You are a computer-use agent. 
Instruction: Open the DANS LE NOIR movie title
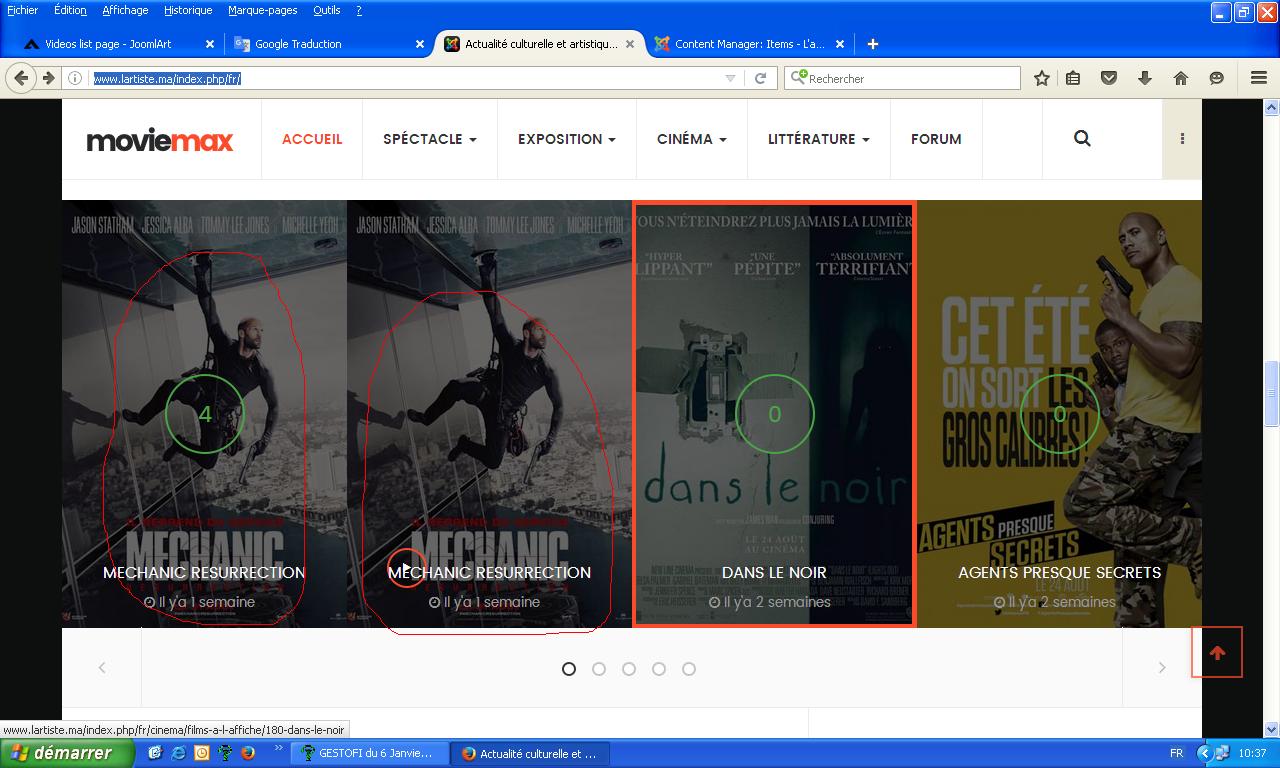(774, 572)
